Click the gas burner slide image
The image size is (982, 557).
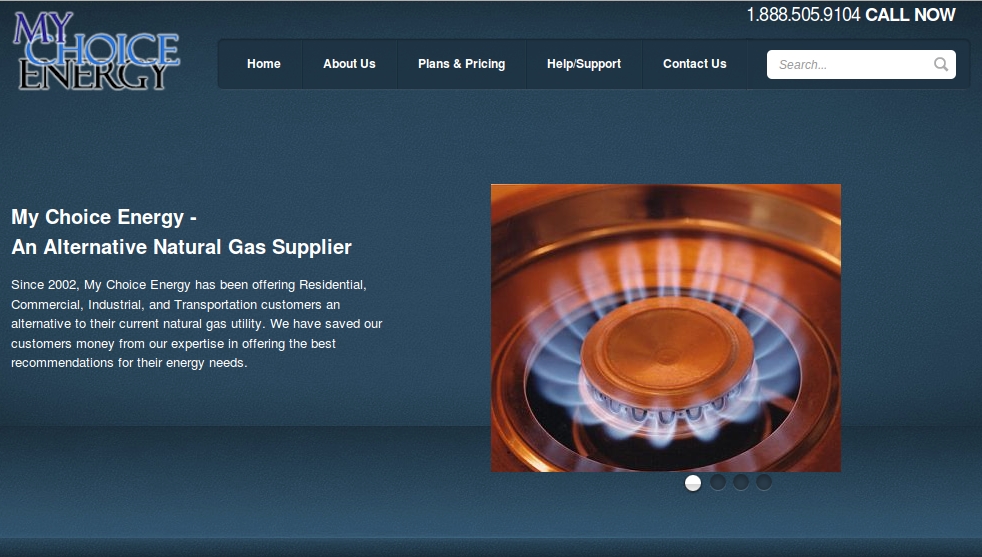tap(666, 328)
